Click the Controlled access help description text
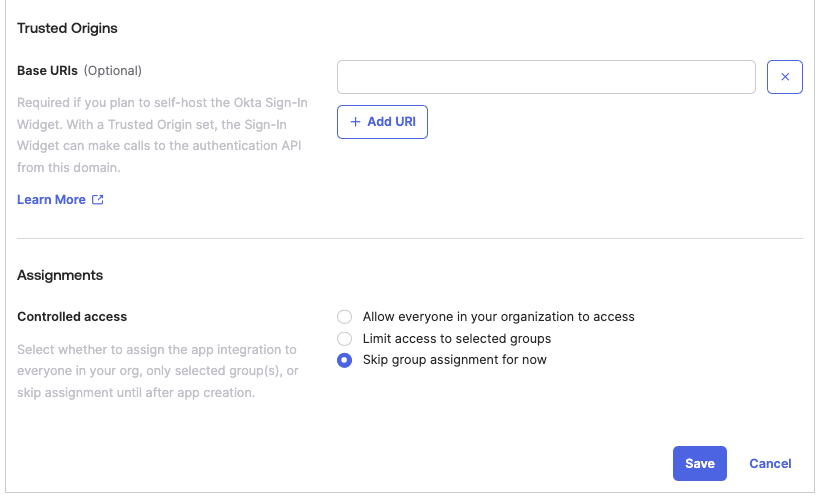 tap(157, 371)
